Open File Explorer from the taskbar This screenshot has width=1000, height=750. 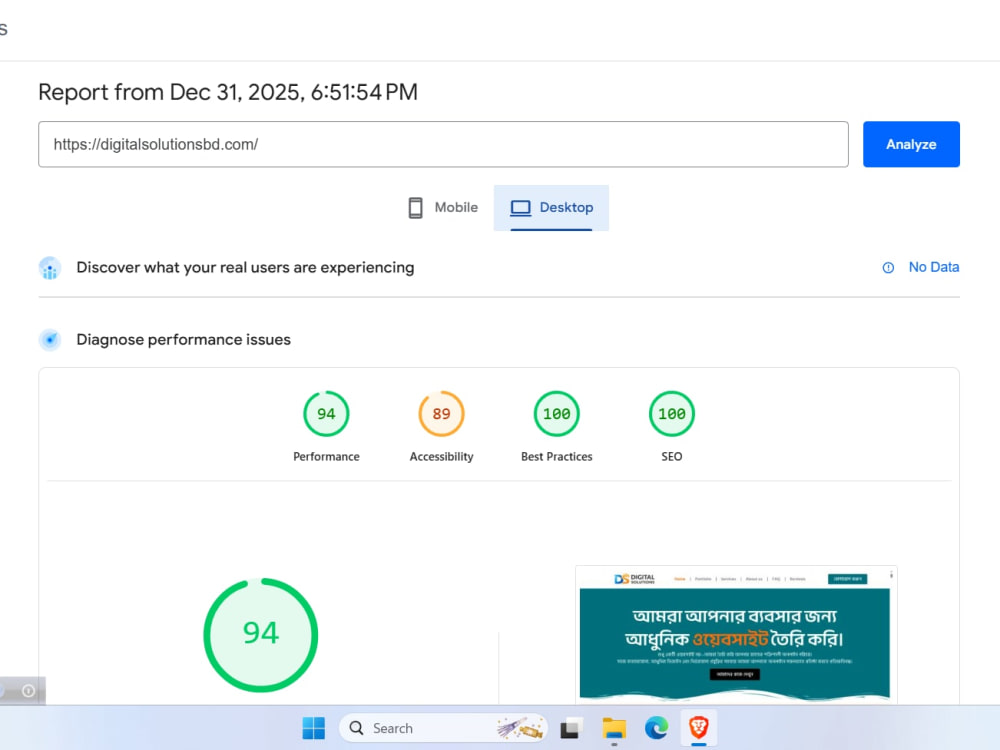tap(614, 728)
